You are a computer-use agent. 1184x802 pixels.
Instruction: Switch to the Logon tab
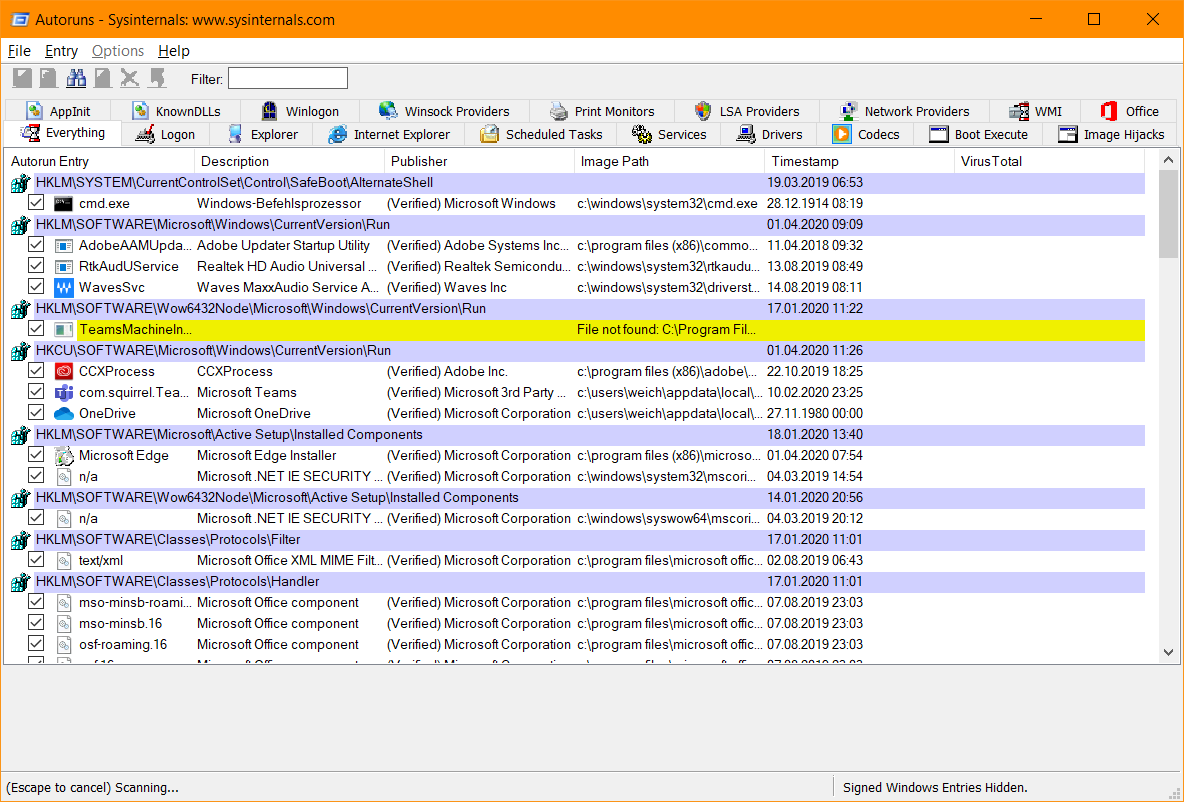(x=165, y=134)
